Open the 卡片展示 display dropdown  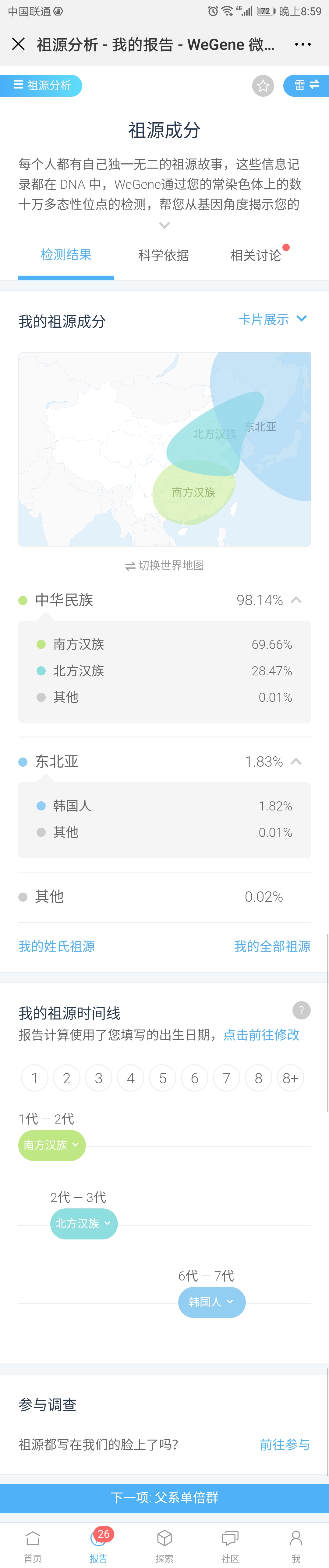272,319
